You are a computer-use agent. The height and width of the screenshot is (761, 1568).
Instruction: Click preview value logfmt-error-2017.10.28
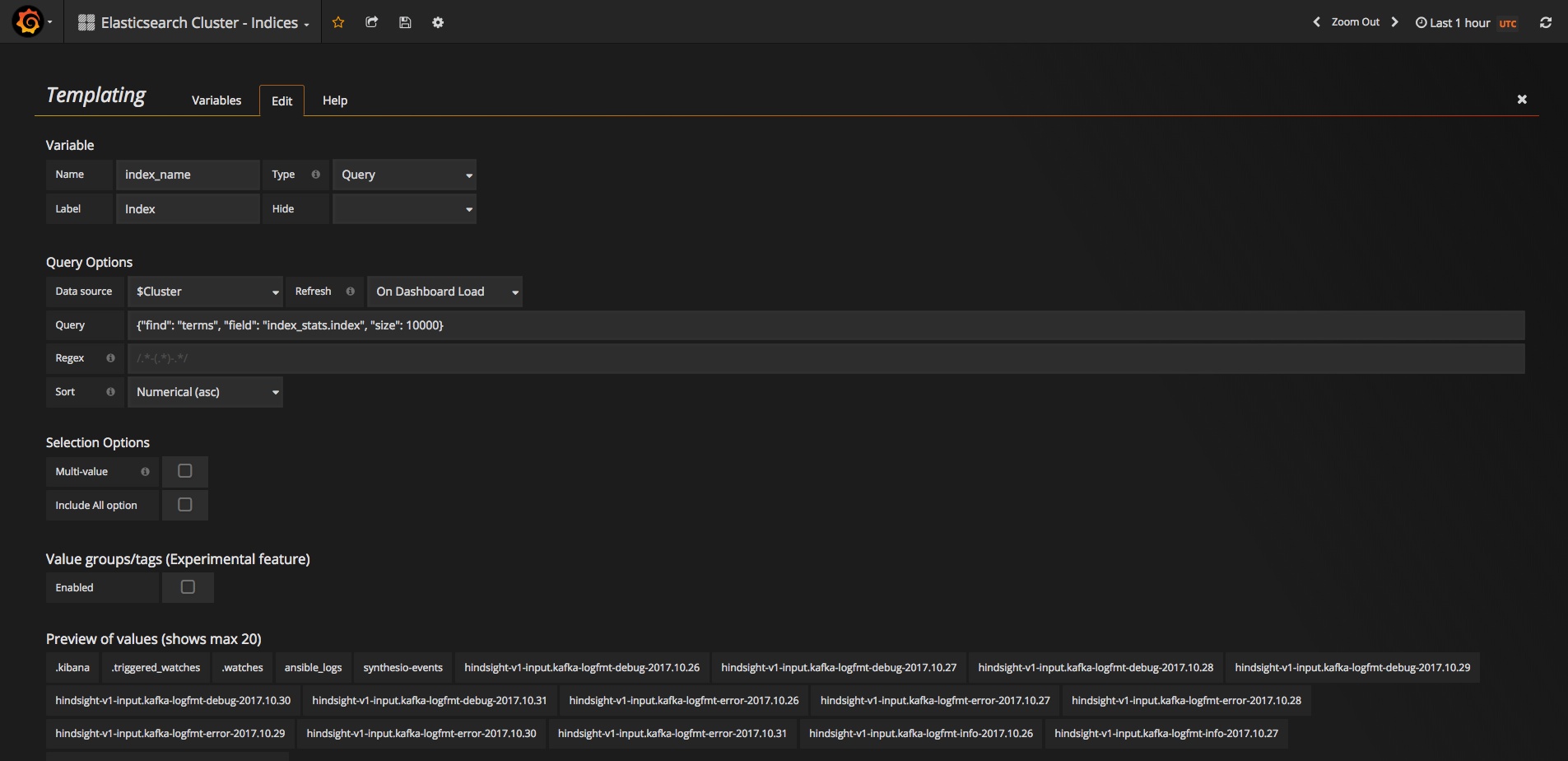(1186, 701)
